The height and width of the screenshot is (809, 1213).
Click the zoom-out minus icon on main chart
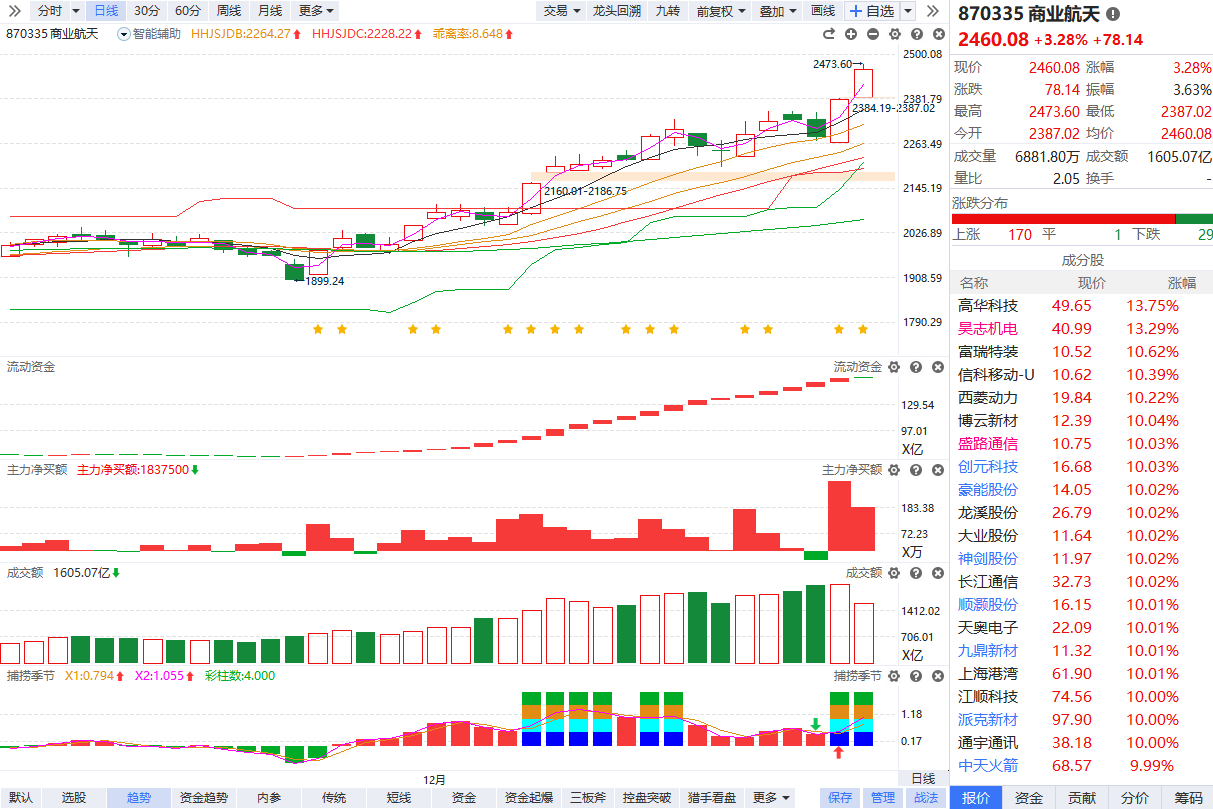click(872, 34)
